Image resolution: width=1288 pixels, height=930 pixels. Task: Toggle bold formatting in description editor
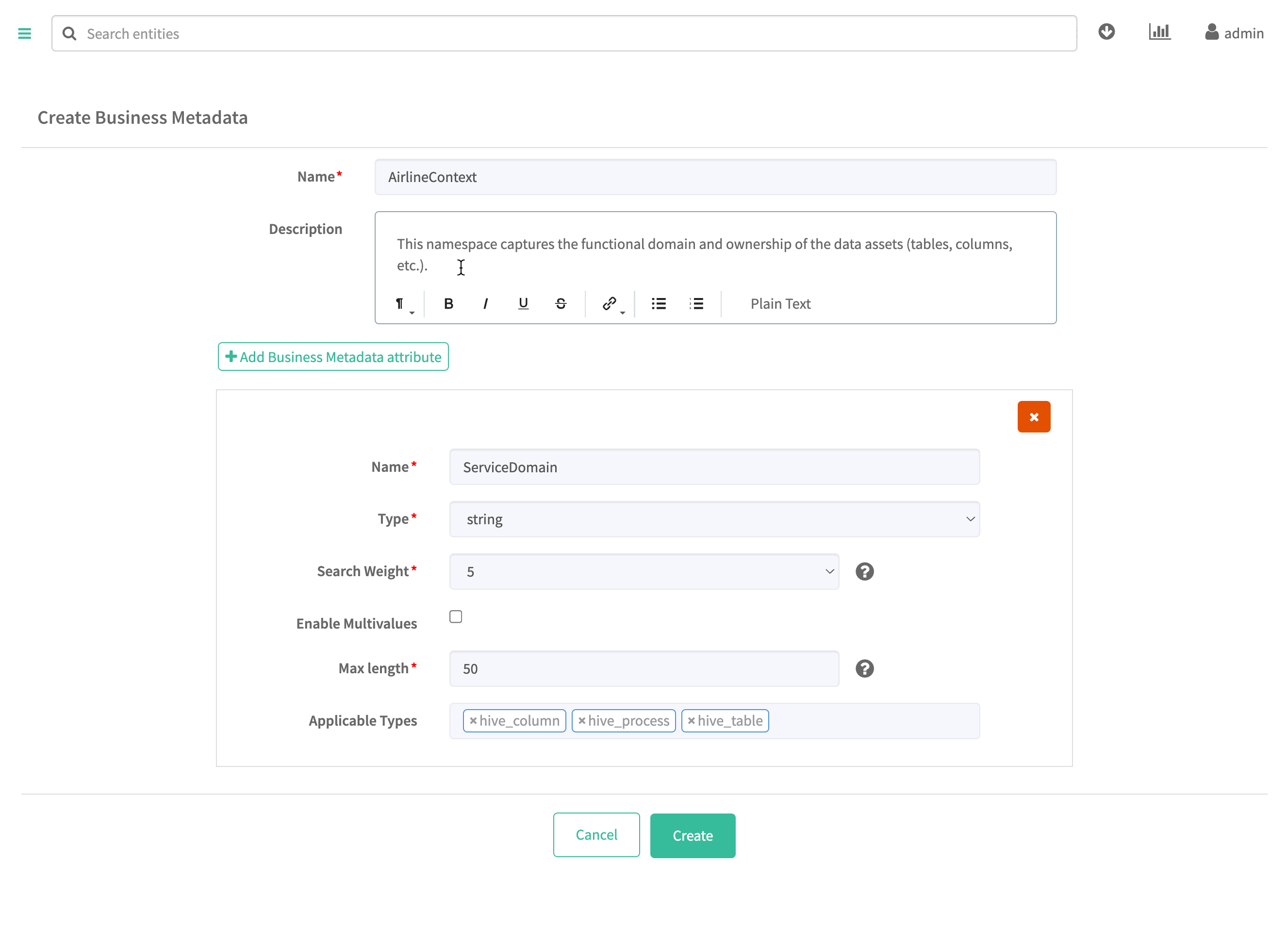(448, 303)
